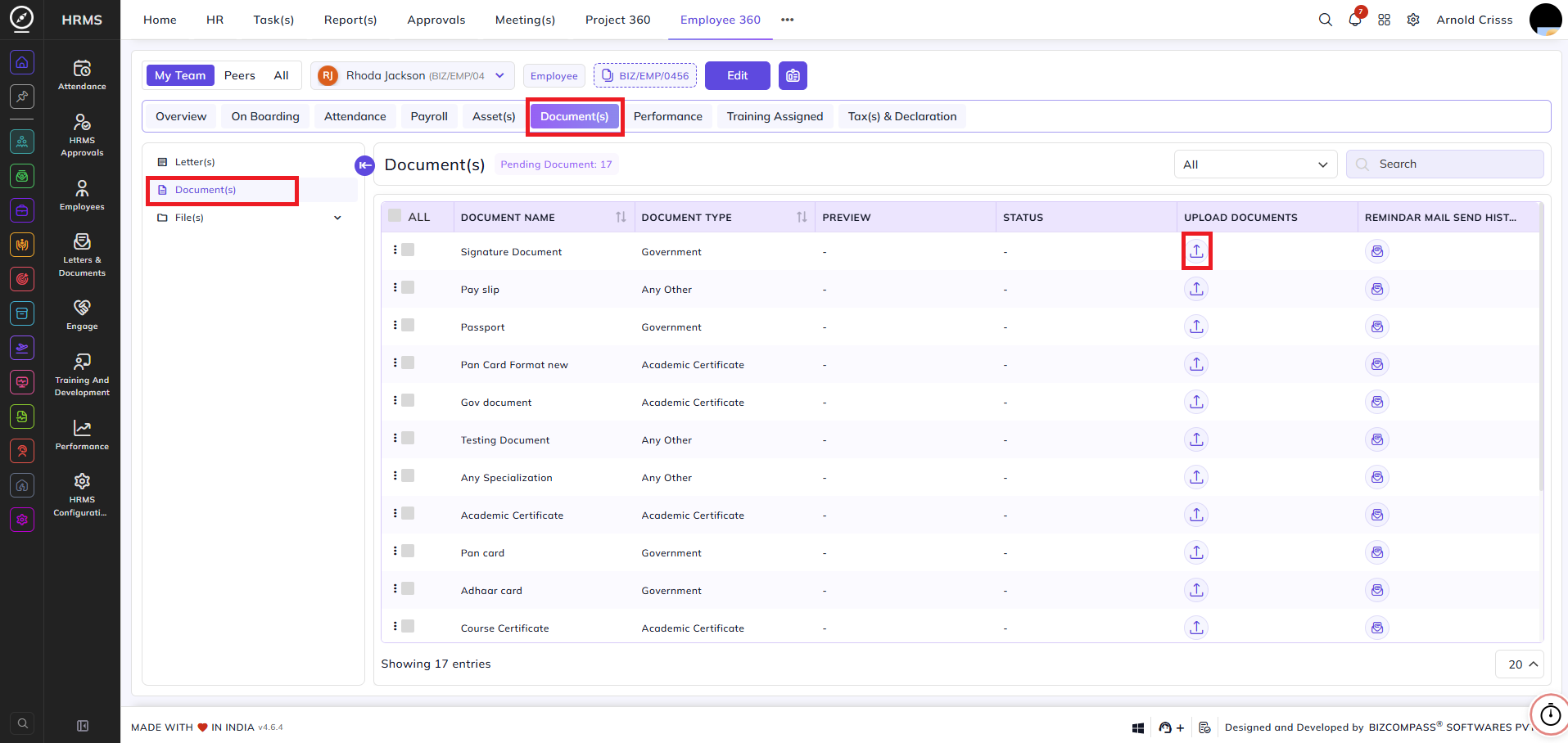Open reminder mail history for Gov document

click(x=1377, y=402)
